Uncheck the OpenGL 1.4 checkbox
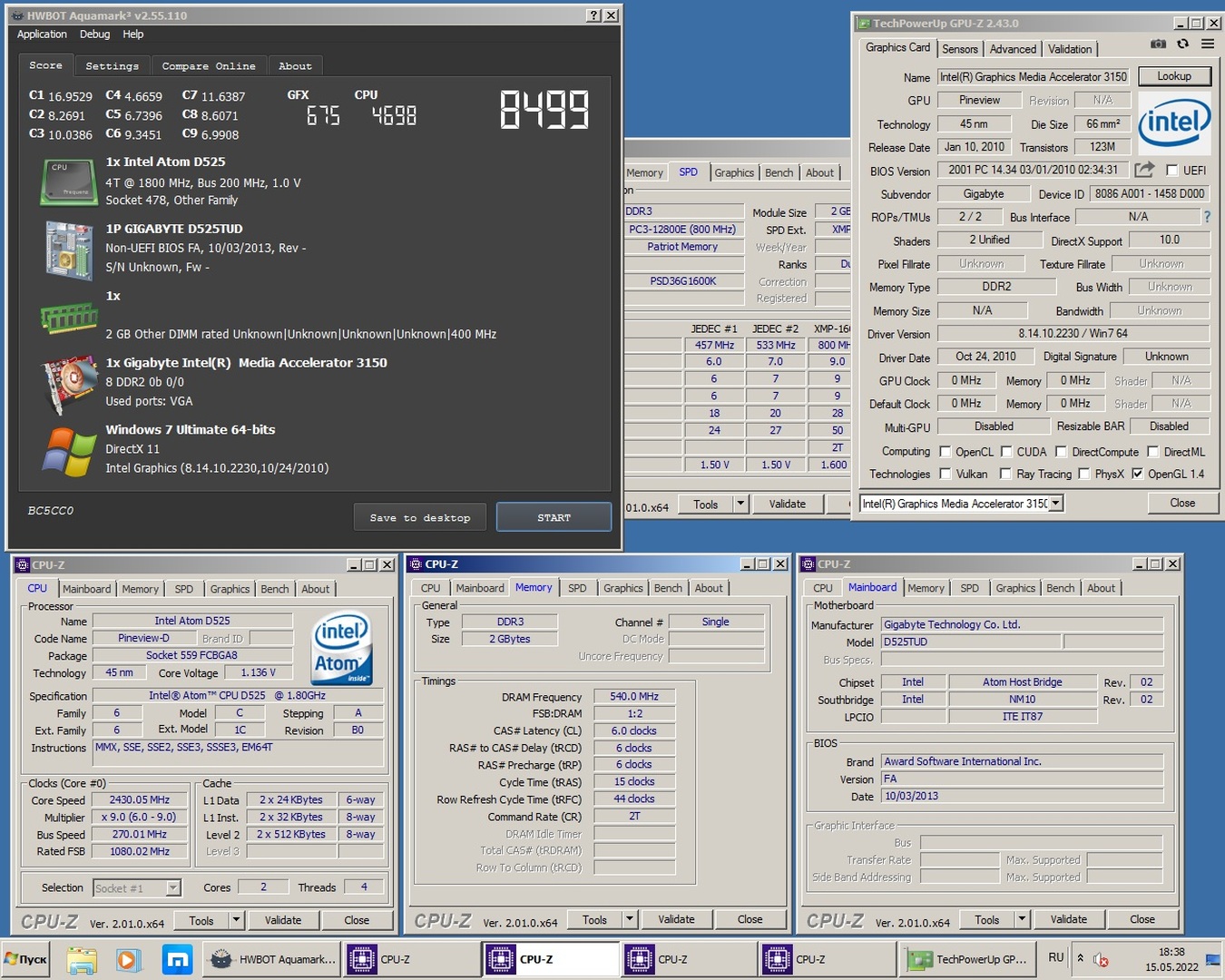 [1137, 474]
